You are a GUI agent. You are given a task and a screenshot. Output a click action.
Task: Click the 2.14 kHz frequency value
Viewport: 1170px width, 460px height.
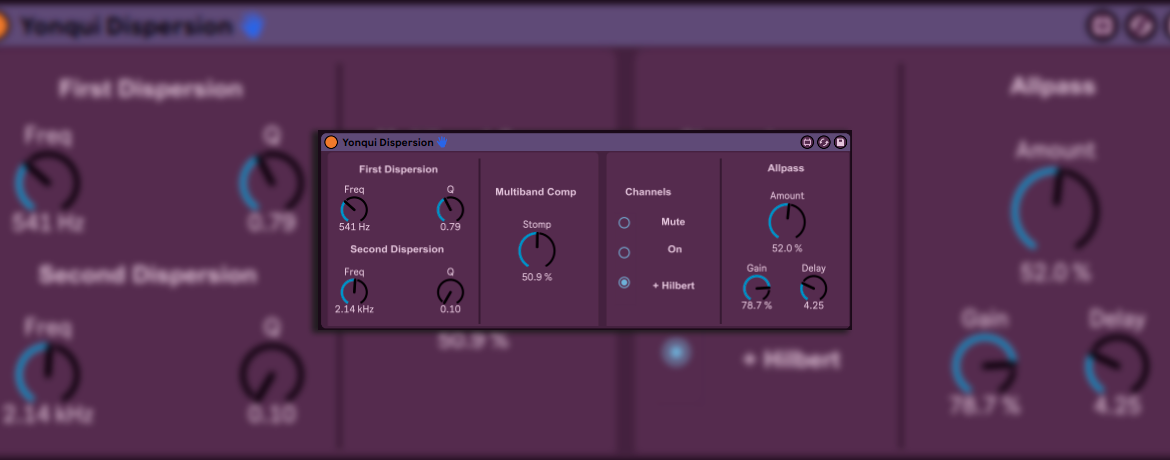[354, 309]
